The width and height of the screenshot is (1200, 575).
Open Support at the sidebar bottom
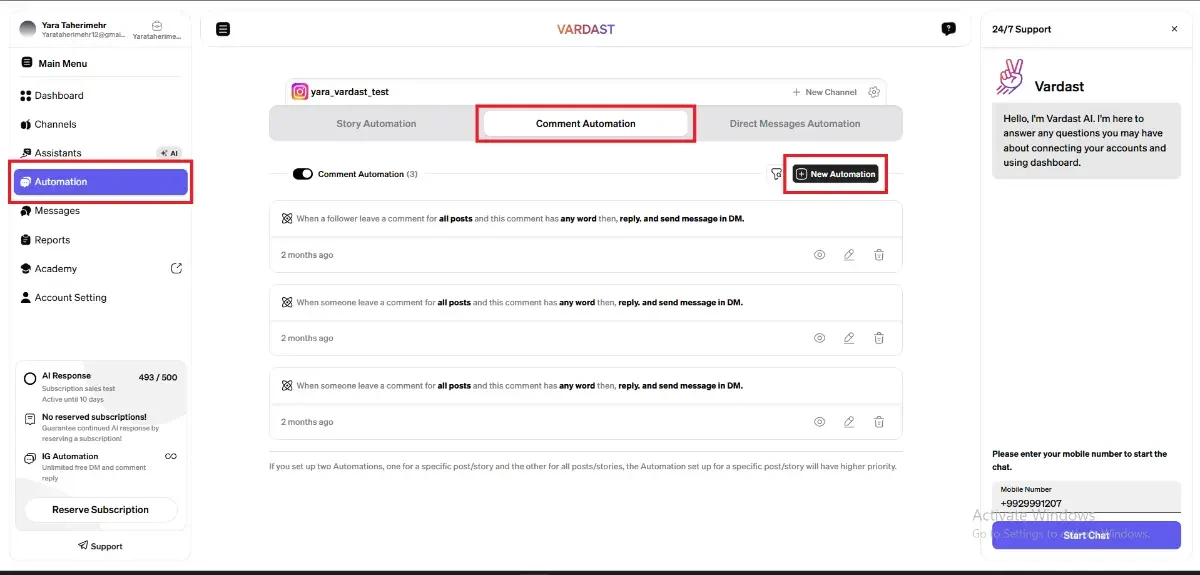[100, 546]
